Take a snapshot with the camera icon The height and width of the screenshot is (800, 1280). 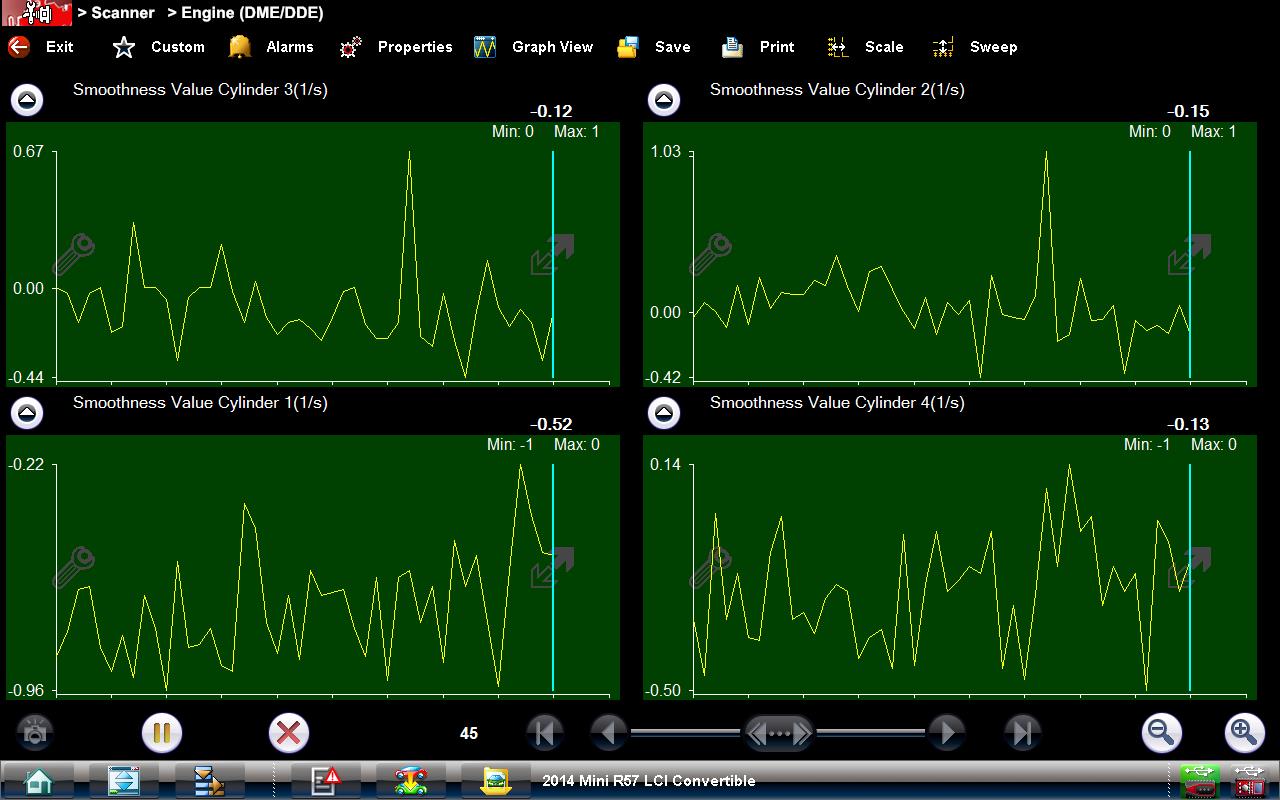pyautogui.click(x=35, y=733)
